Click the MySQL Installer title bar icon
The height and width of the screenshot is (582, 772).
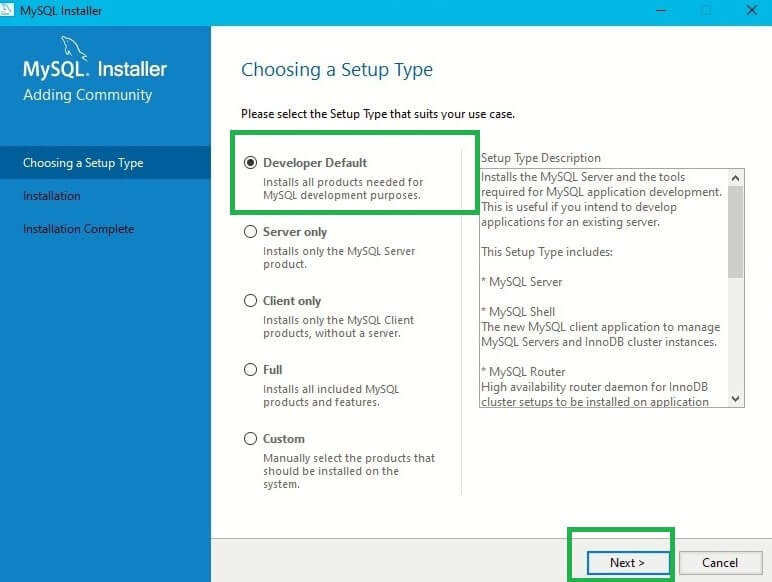(x=7, y=10)
